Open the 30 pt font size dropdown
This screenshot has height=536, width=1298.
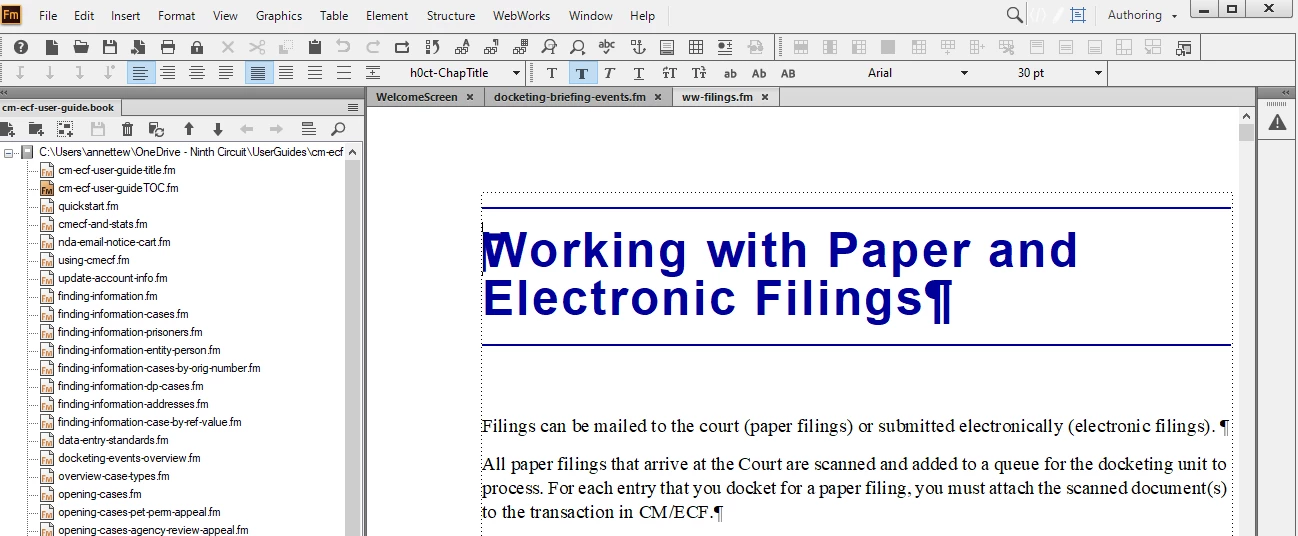click(x=1097, y=73)
